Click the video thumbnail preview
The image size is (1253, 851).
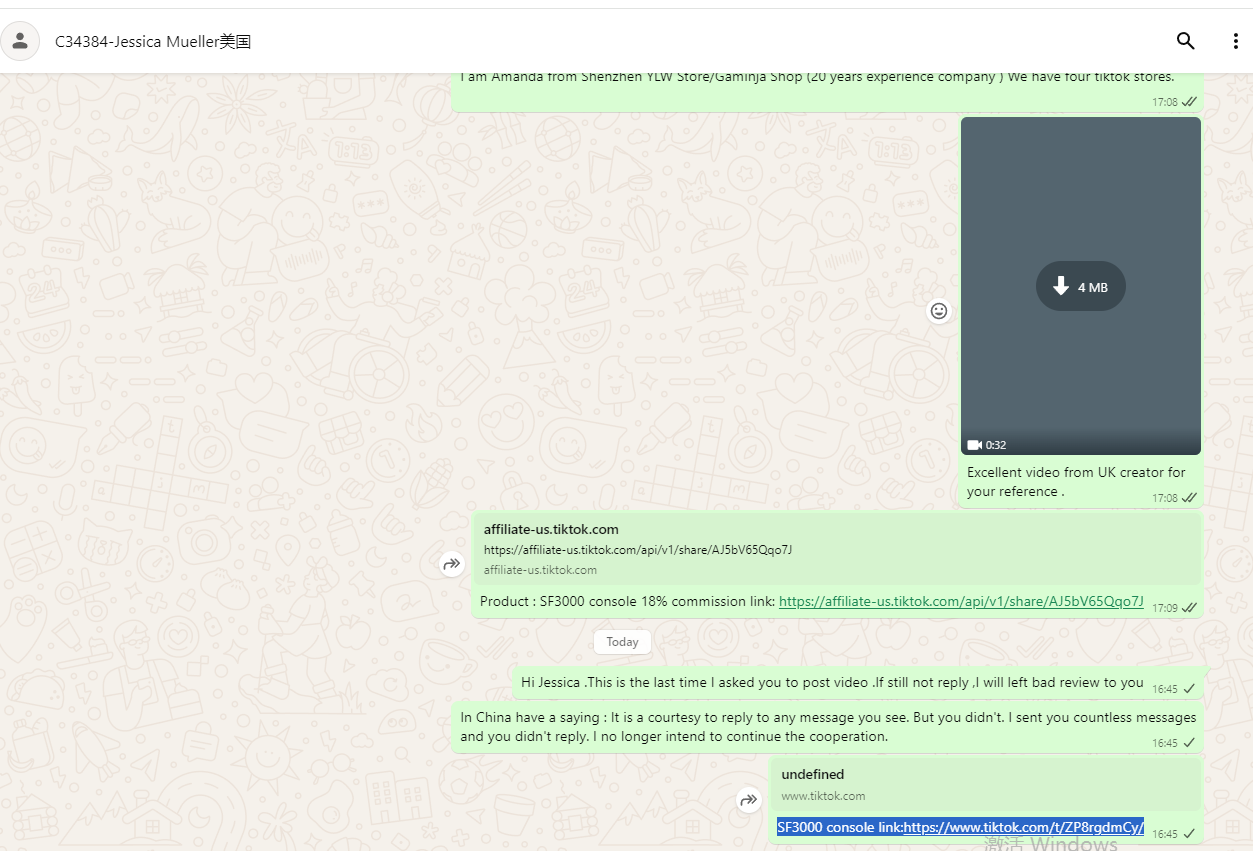(x=1080, y=200)
